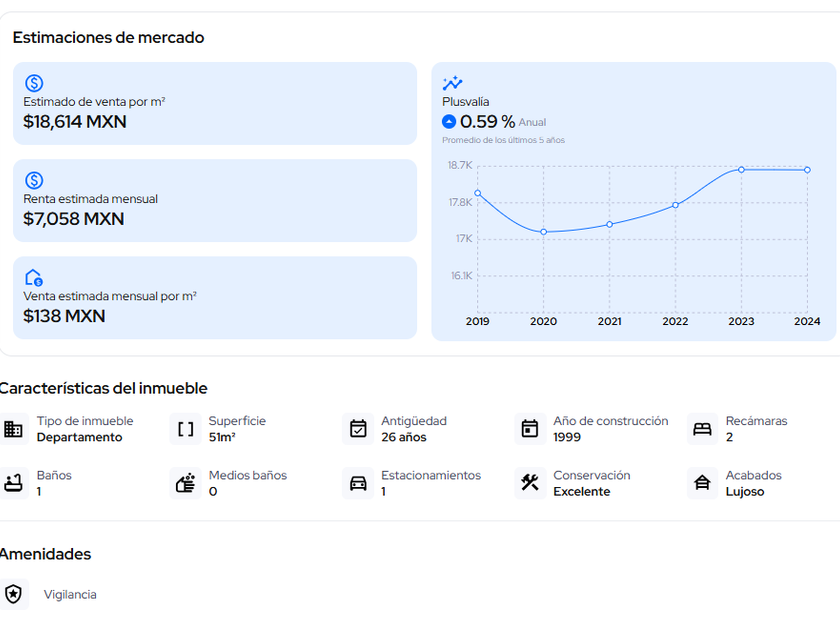Click the $18,614 MXN sale estimate card
The width and height of the screenshot is (840, 630).
214,103
